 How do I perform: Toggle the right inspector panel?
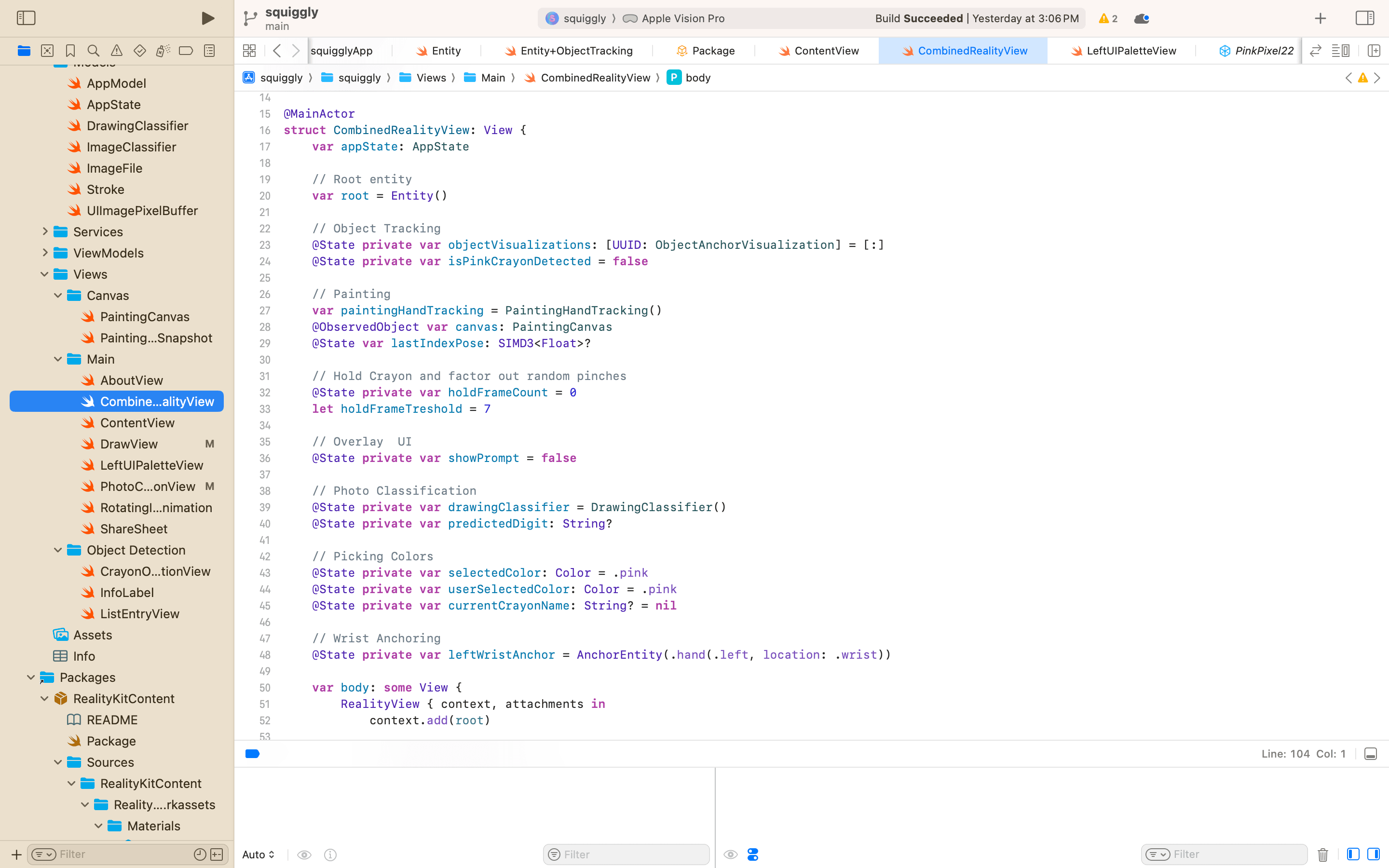1364,18
